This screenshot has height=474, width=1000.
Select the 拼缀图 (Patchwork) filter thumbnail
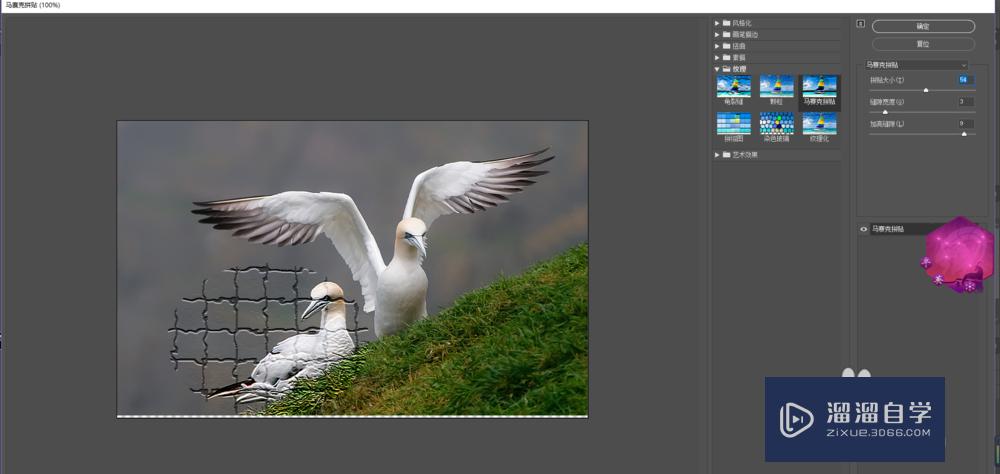pos(733,124)
